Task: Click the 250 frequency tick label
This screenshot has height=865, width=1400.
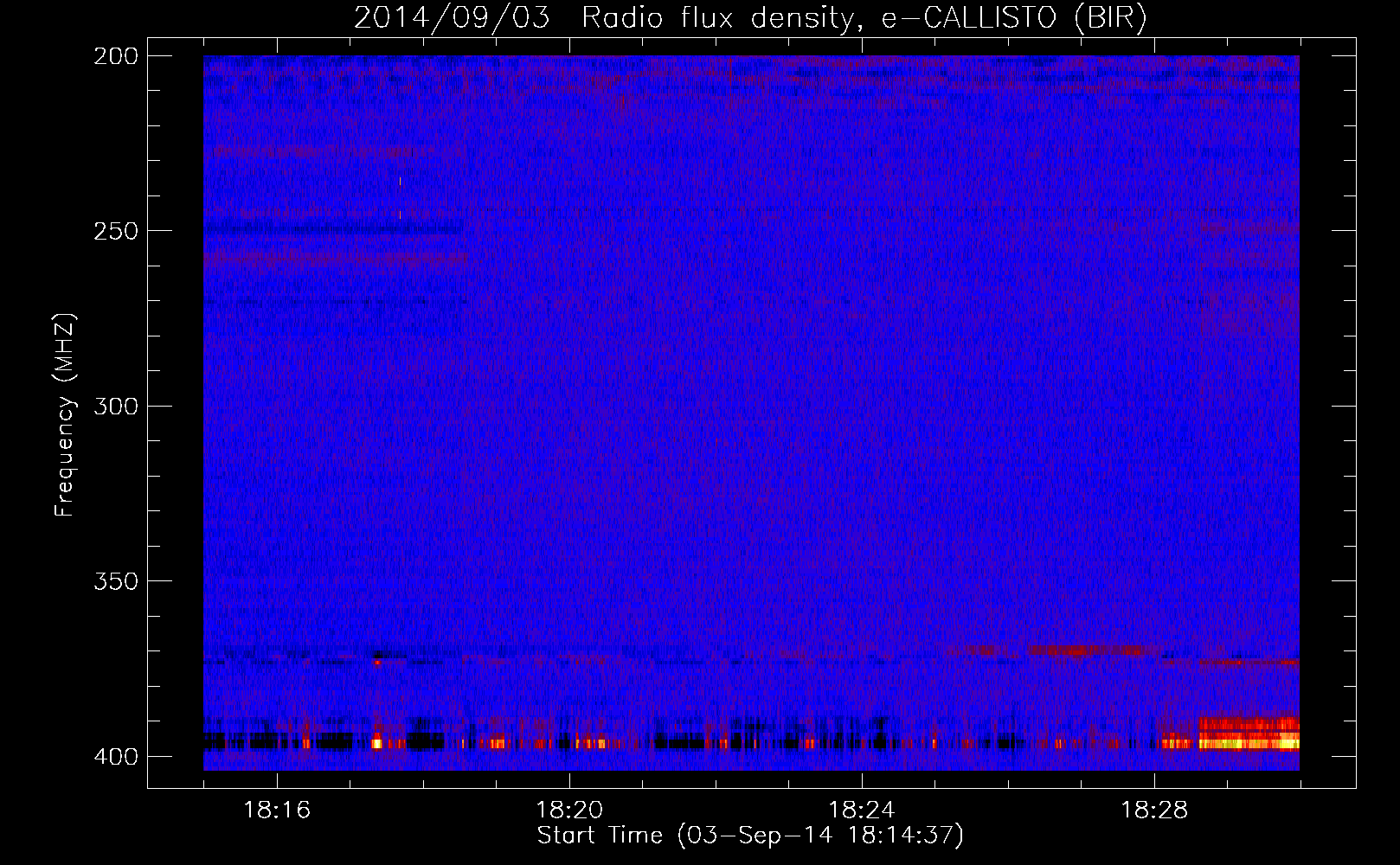Action: tap(115, 231)
